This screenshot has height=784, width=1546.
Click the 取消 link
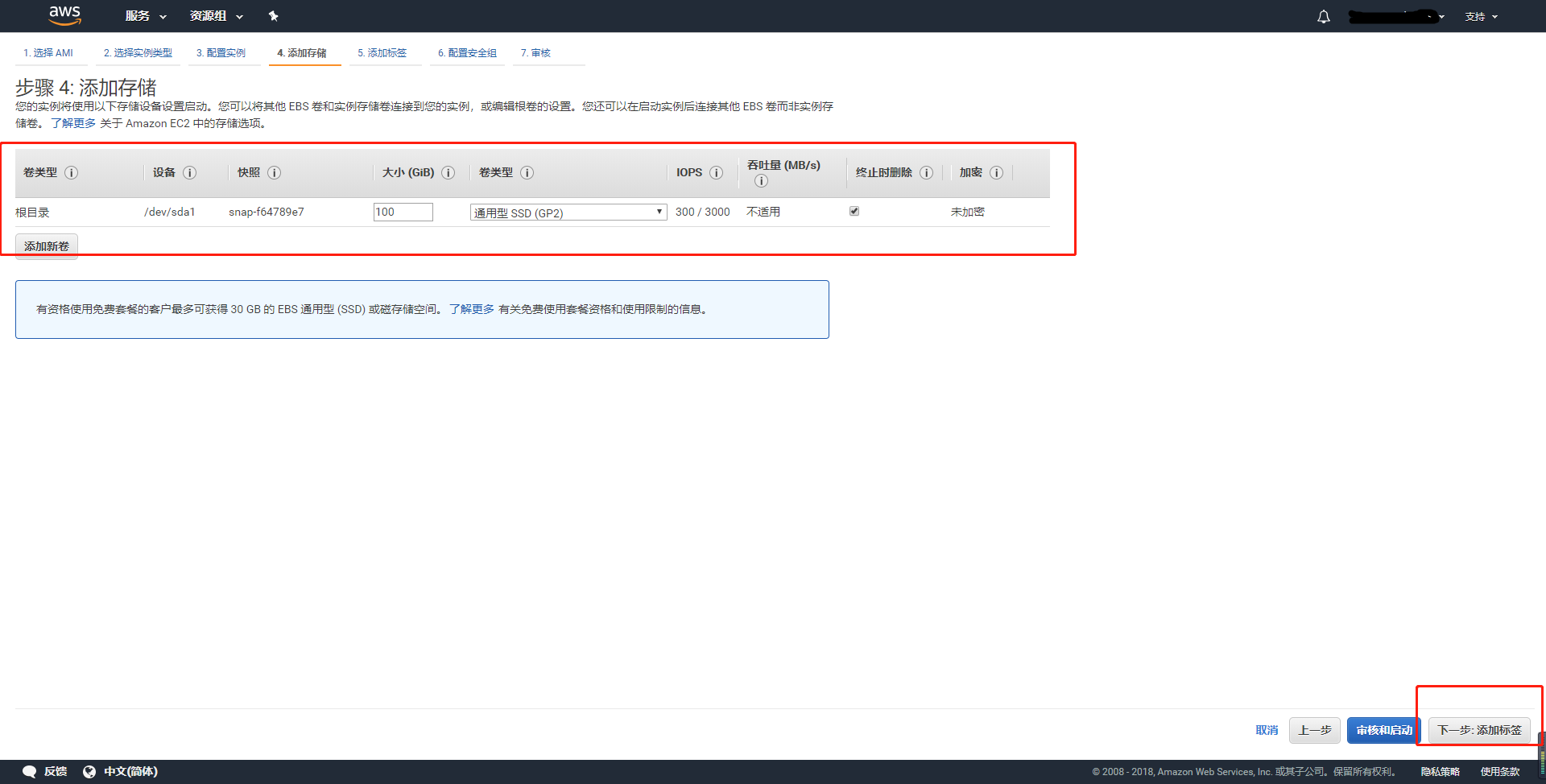click(x=1267, y=730)
